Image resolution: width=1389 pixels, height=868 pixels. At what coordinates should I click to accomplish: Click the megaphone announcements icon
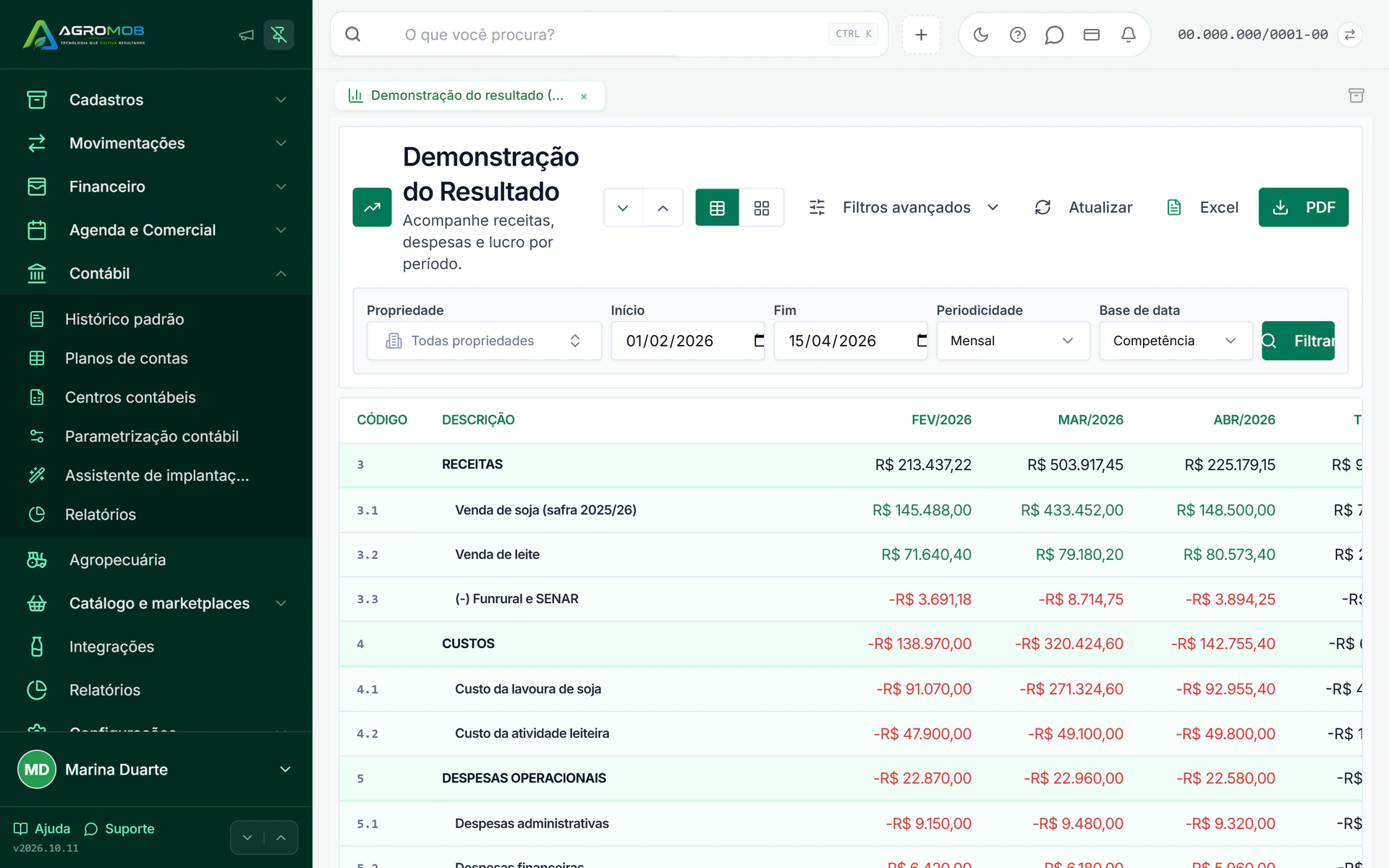click(246, 35)
